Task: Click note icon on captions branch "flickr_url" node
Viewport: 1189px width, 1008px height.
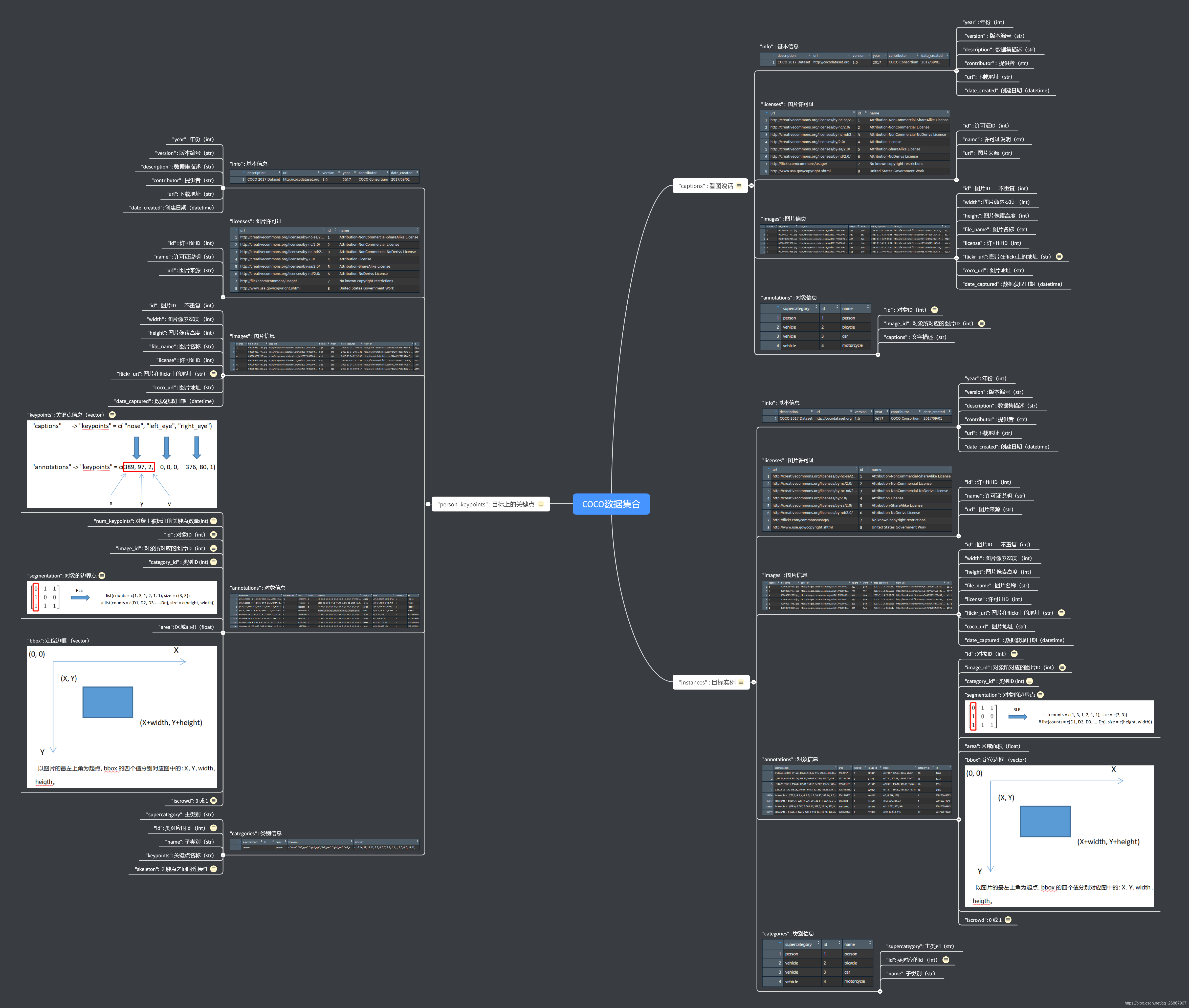Action: point(1059,256)
